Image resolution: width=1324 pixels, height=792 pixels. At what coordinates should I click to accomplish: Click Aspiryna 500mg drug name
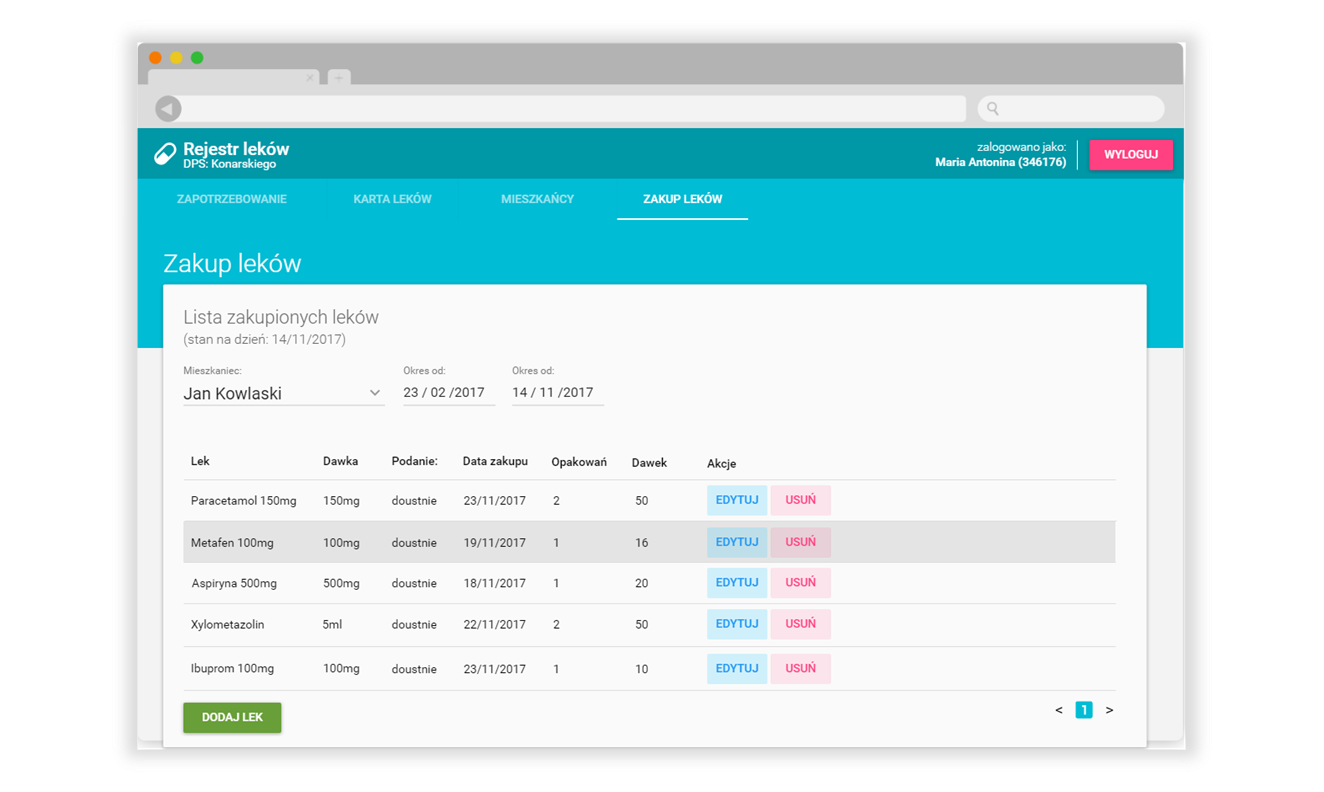pyautogui.click(x=234, y=583)
